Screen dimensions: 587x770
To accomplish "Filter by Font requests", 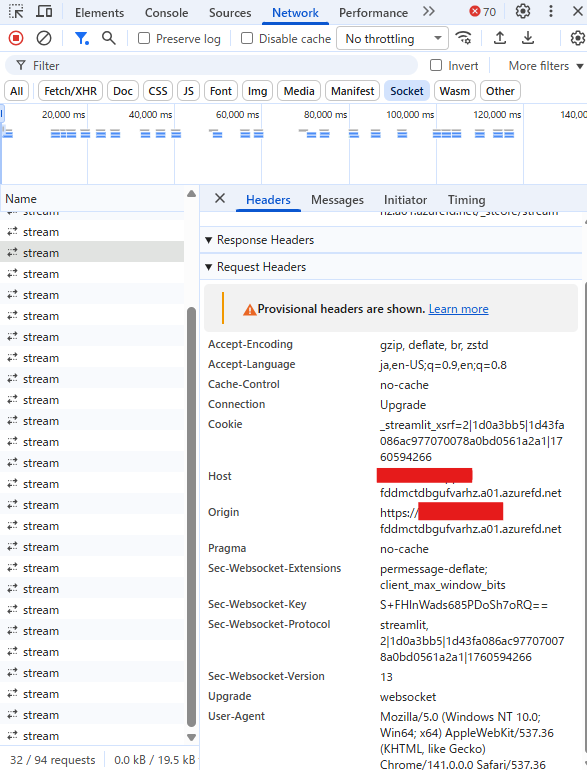I will pyautogui.click(x=221, y=91).
